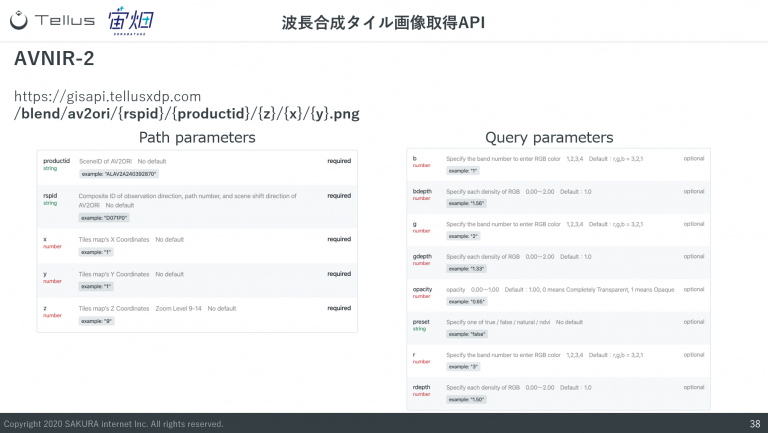Click the rspid parameter name

pyautogui.click(x=50, y=195)
